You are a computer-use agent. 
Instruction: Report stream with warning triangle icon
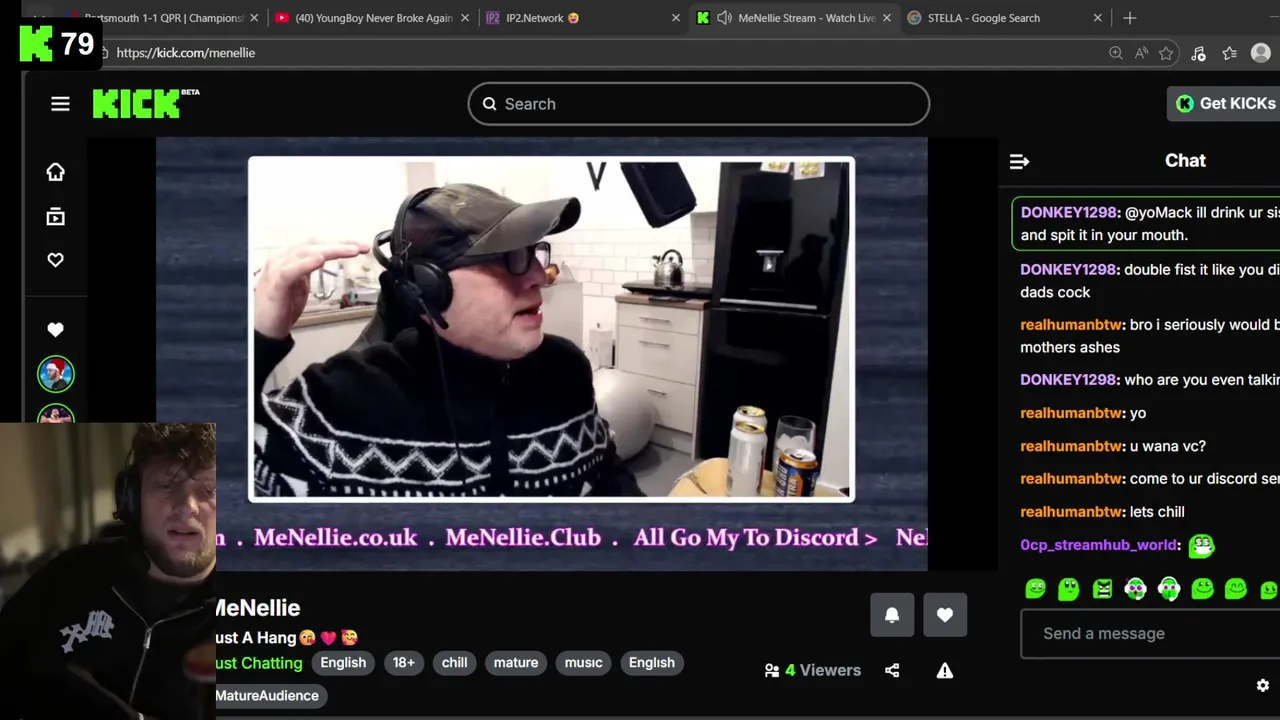pos(945,671)
